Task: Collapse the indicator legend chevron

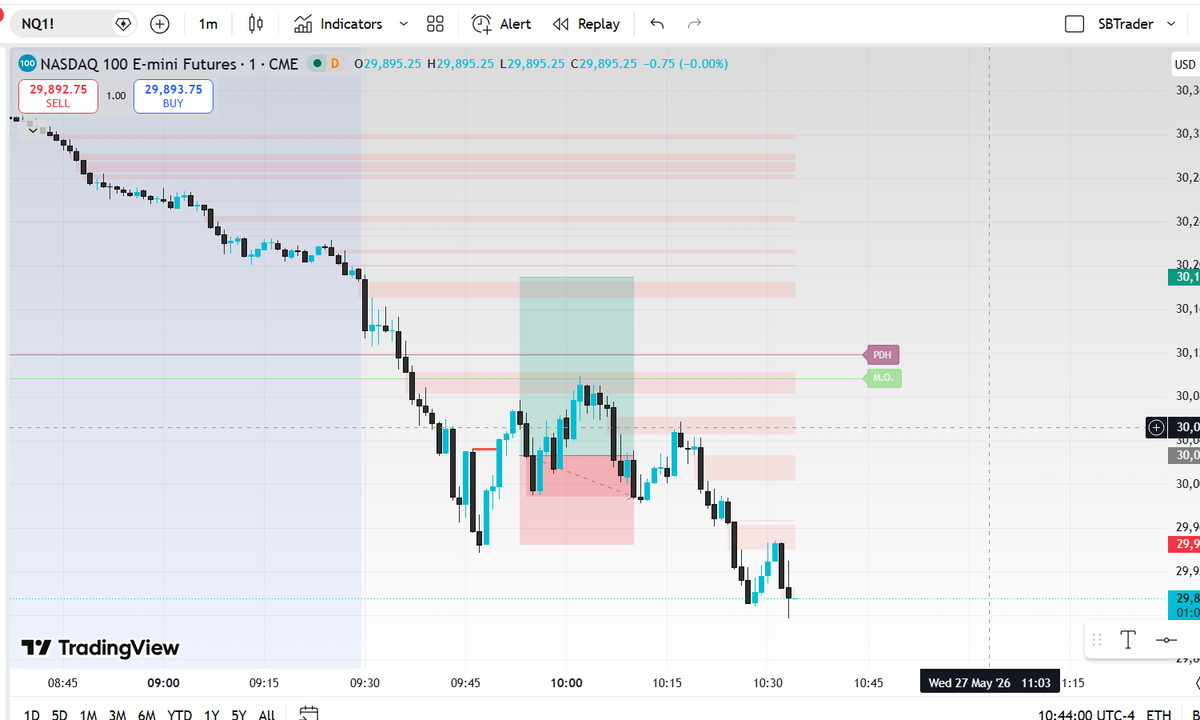Action: click(x=33, y=130)
